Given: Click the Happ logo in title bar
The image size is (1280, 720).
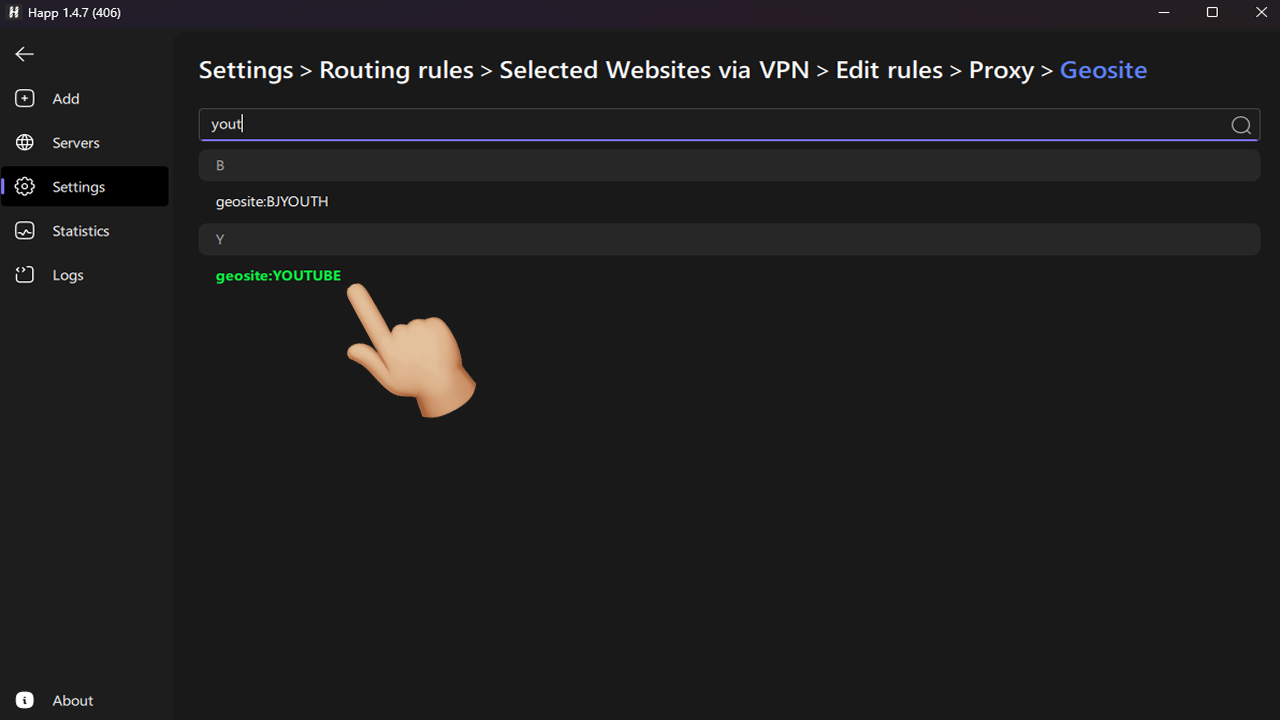Looking at the screenshot, I should pos(14,13).
